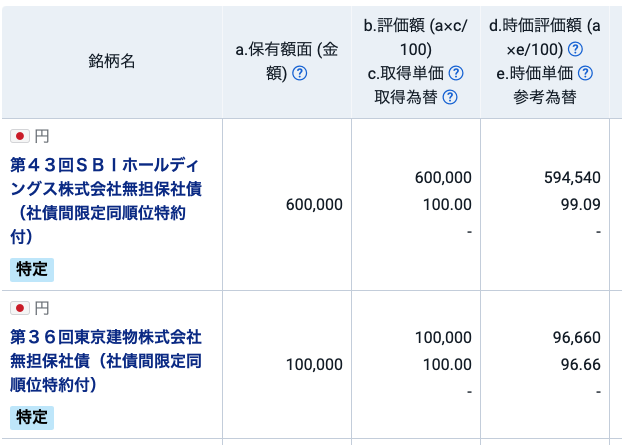Click 特定 badge under 東京建物 bond

tap(32, 417)
